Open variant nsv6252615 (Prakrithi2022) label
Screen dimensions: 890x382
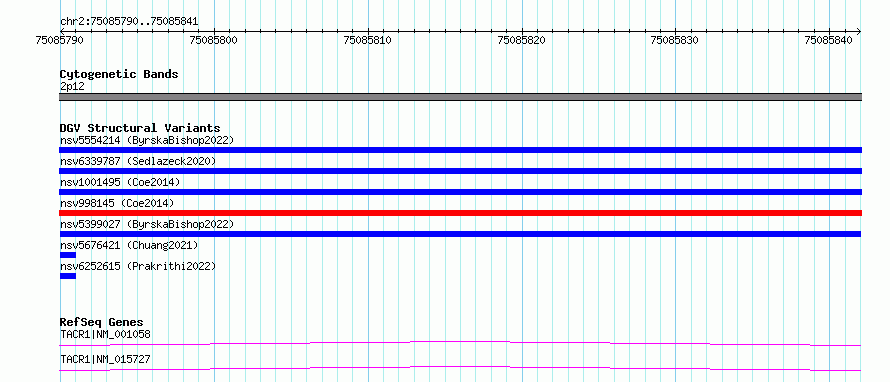[138, 266]
